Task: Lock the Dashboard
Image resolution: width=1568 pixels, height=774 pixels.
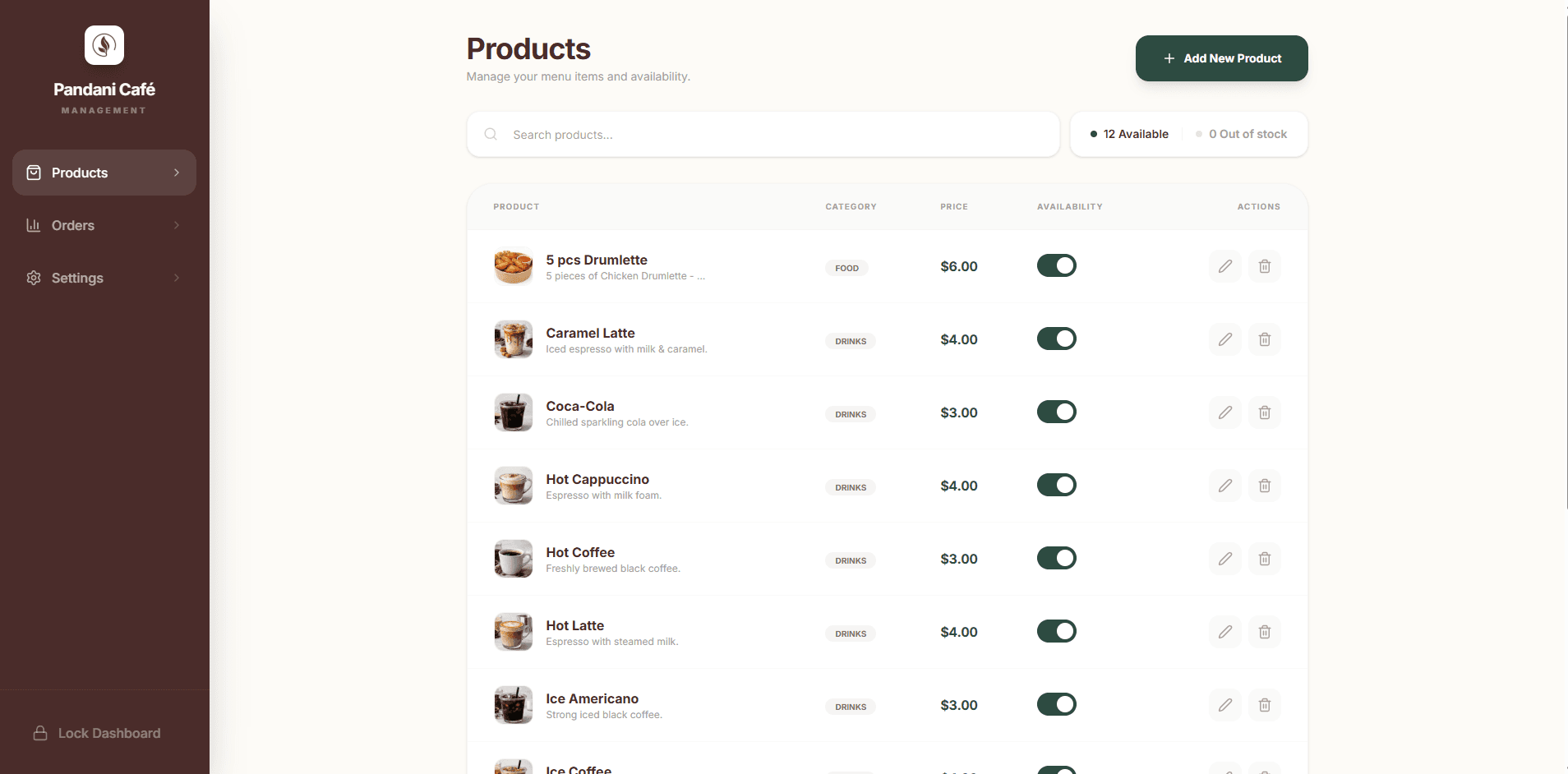Action: tap(97, 733)
